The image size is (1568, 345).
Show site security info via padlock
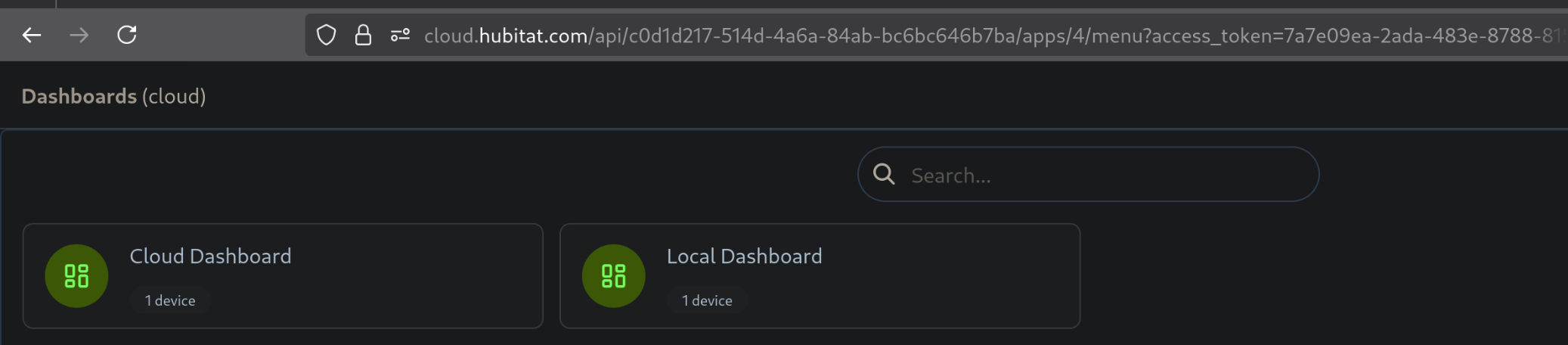[363, 35]
